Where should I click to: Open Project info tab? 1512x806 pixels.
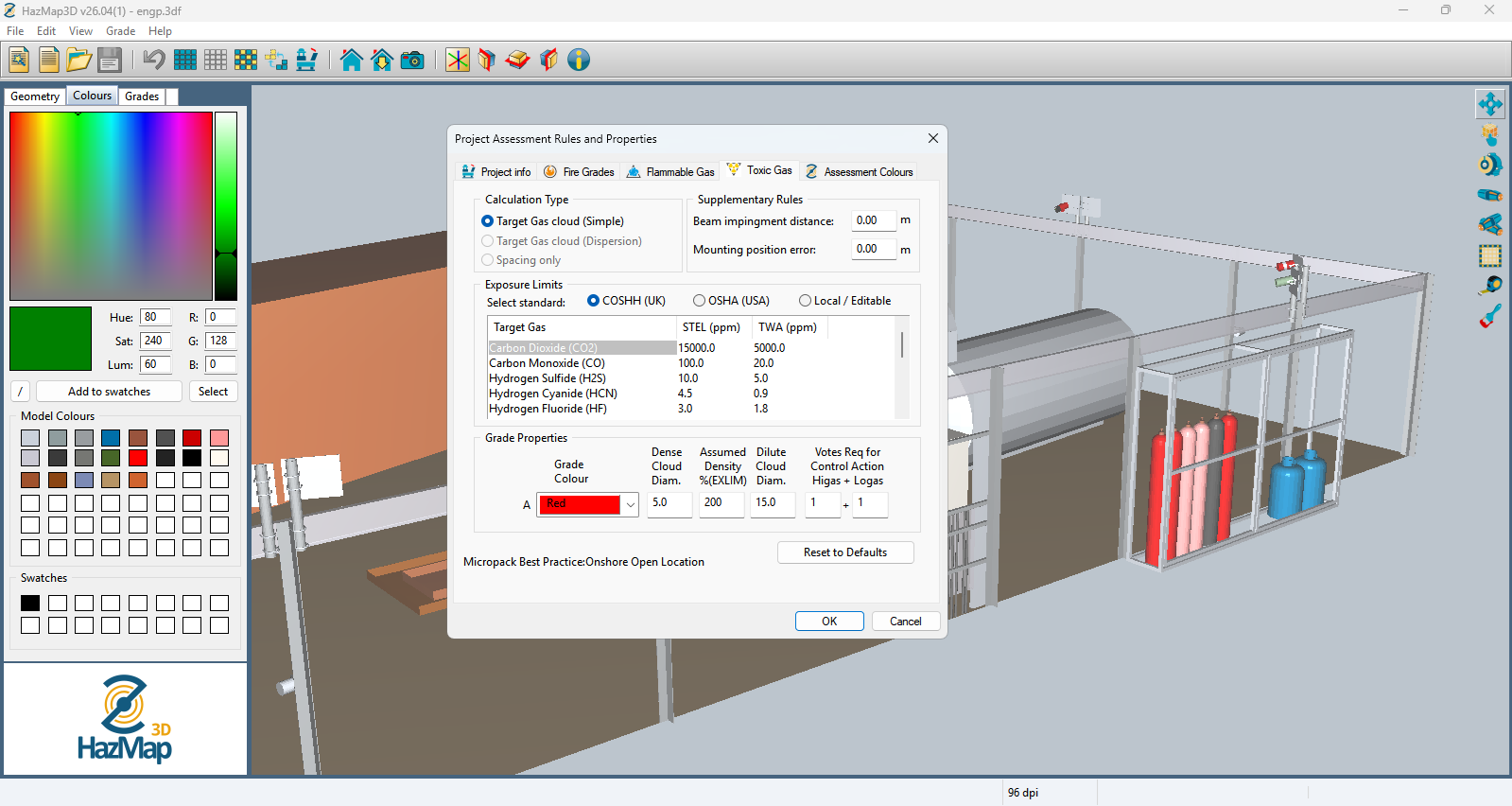pos(496,172)
